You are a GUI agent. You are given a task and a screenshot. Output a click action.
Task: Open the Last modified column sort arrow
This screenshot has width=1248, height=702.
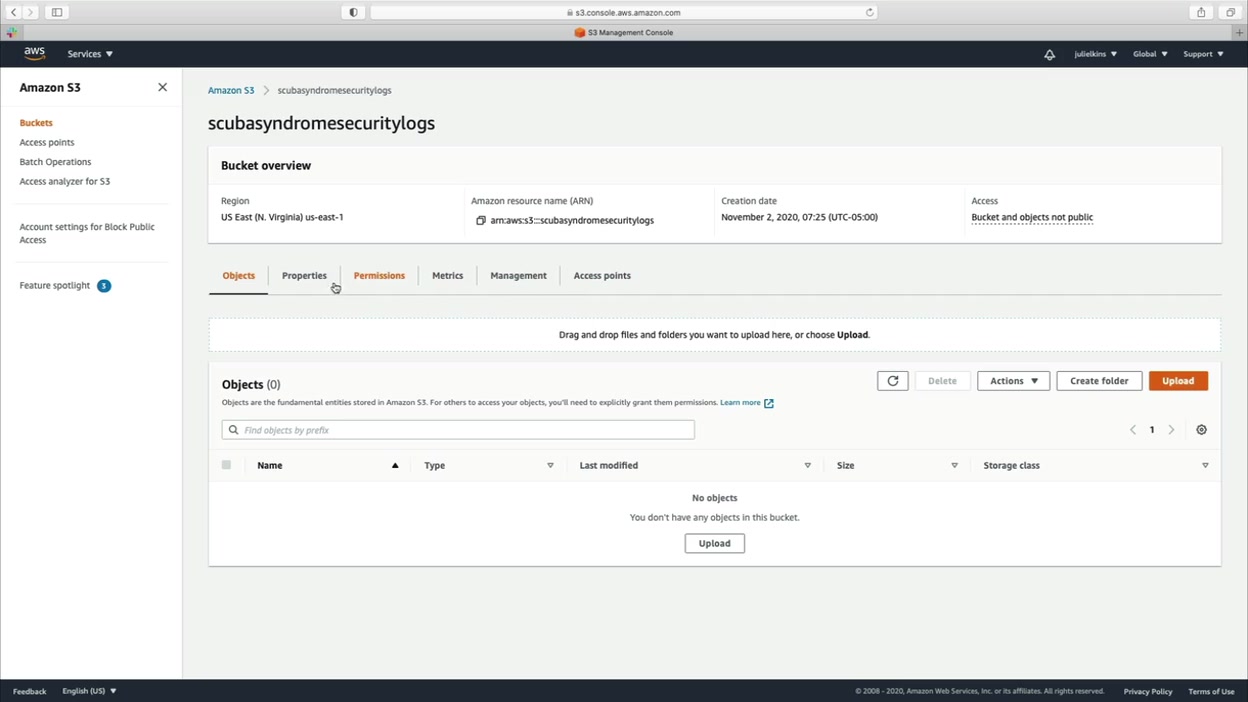tap(808, 466)
